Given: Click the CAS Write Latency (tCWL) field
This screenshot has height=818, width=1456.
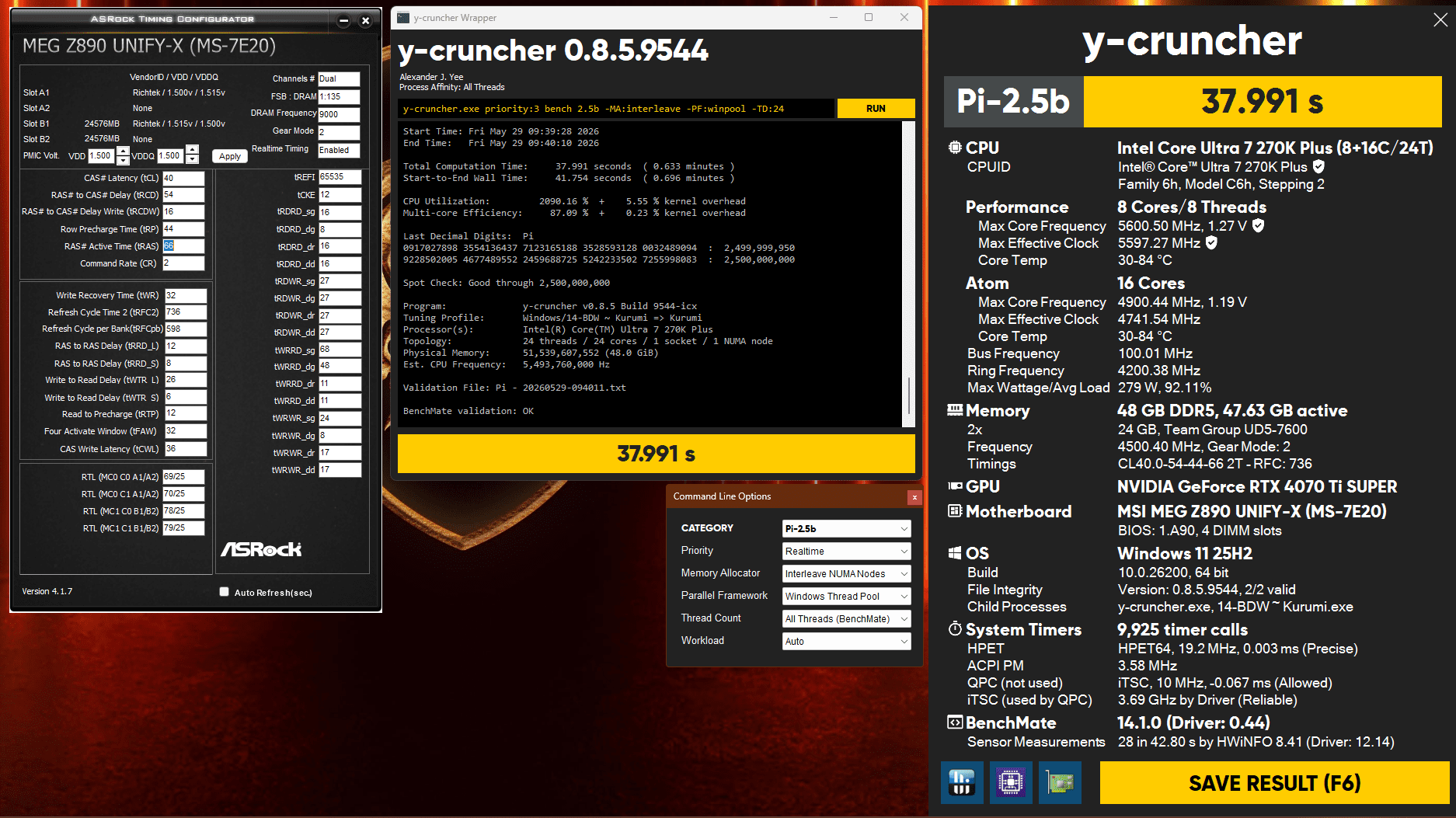Looking at the screenshot, I should 186,449.
